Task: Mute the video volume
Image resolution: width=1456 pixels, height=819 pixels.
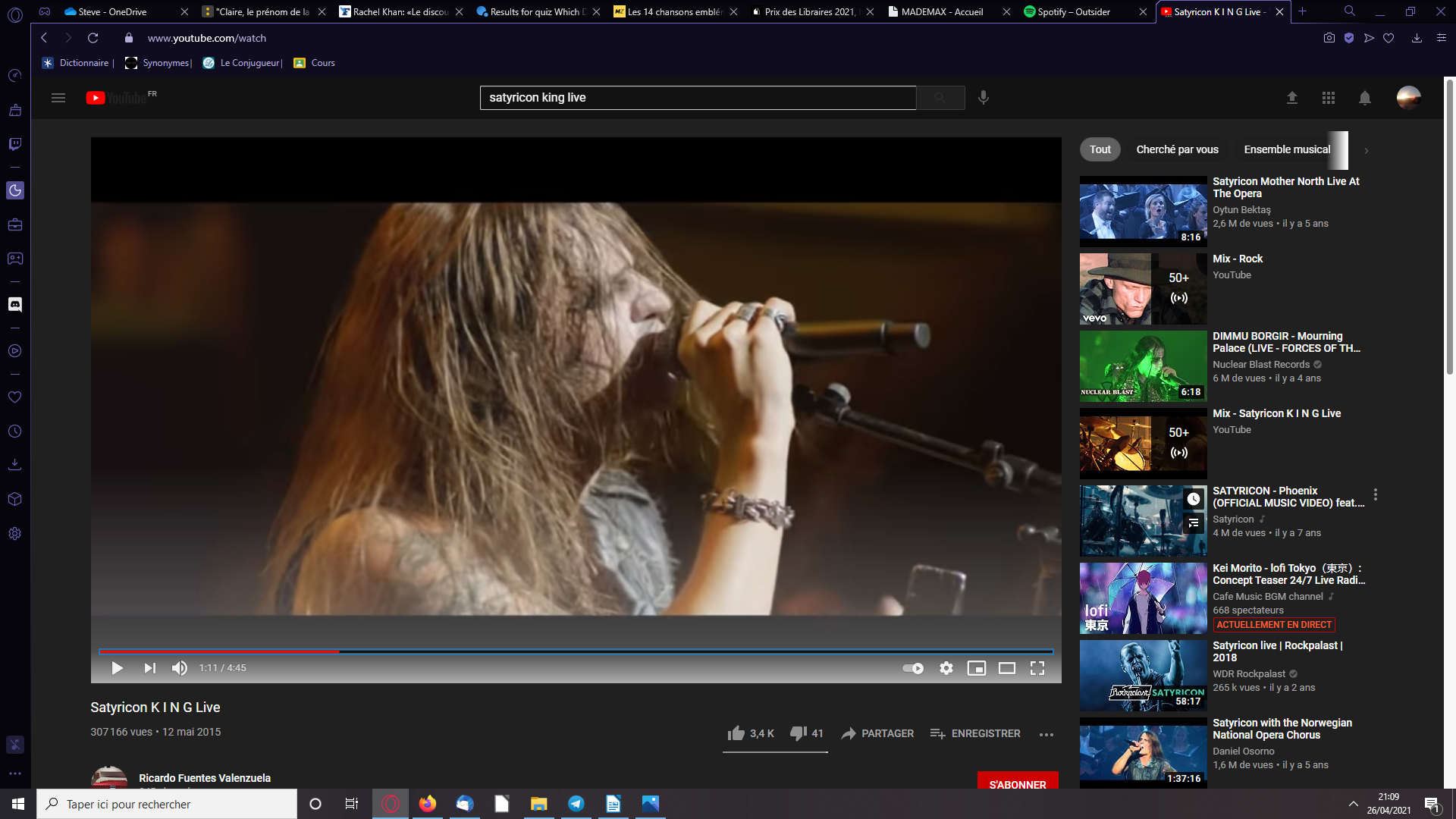Action: click(x=180, y=668)
